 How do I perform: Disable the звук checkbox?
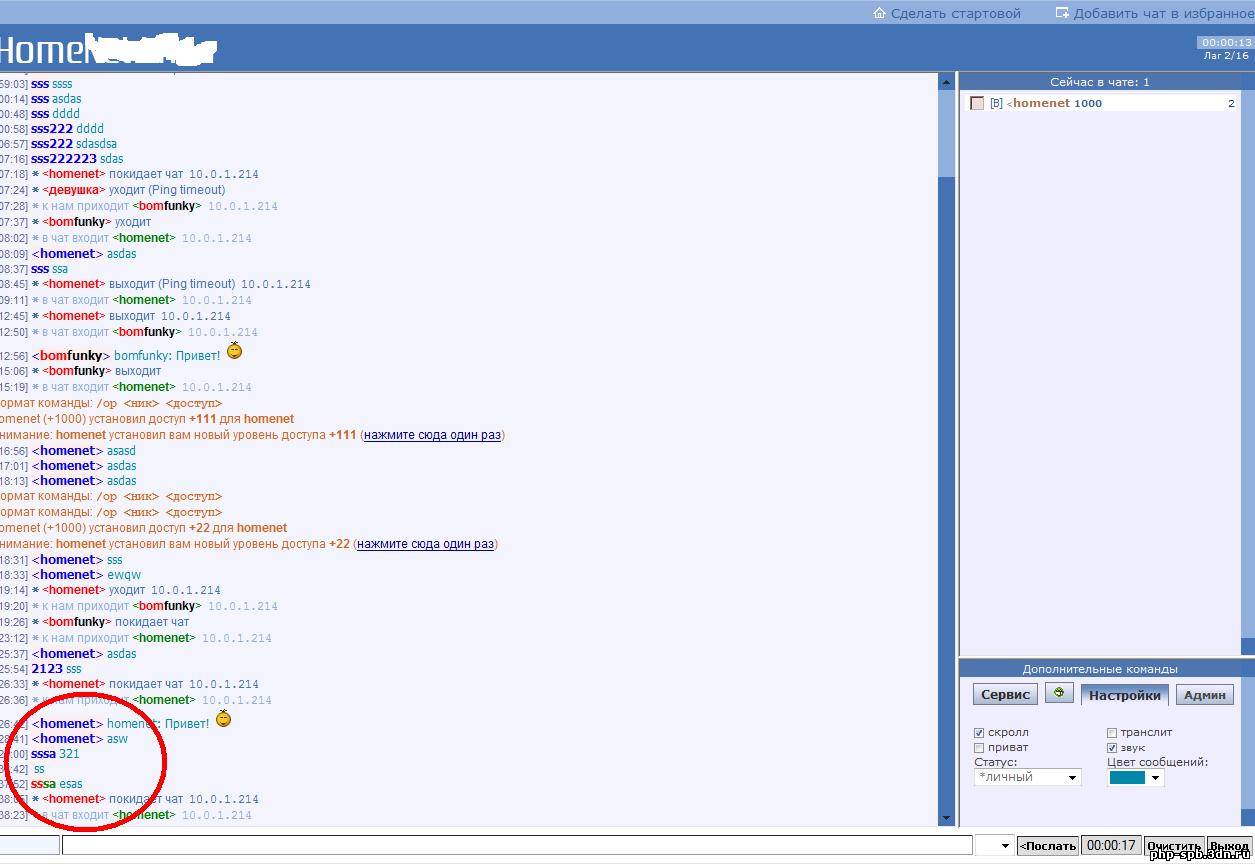(x=1112, y=748)
